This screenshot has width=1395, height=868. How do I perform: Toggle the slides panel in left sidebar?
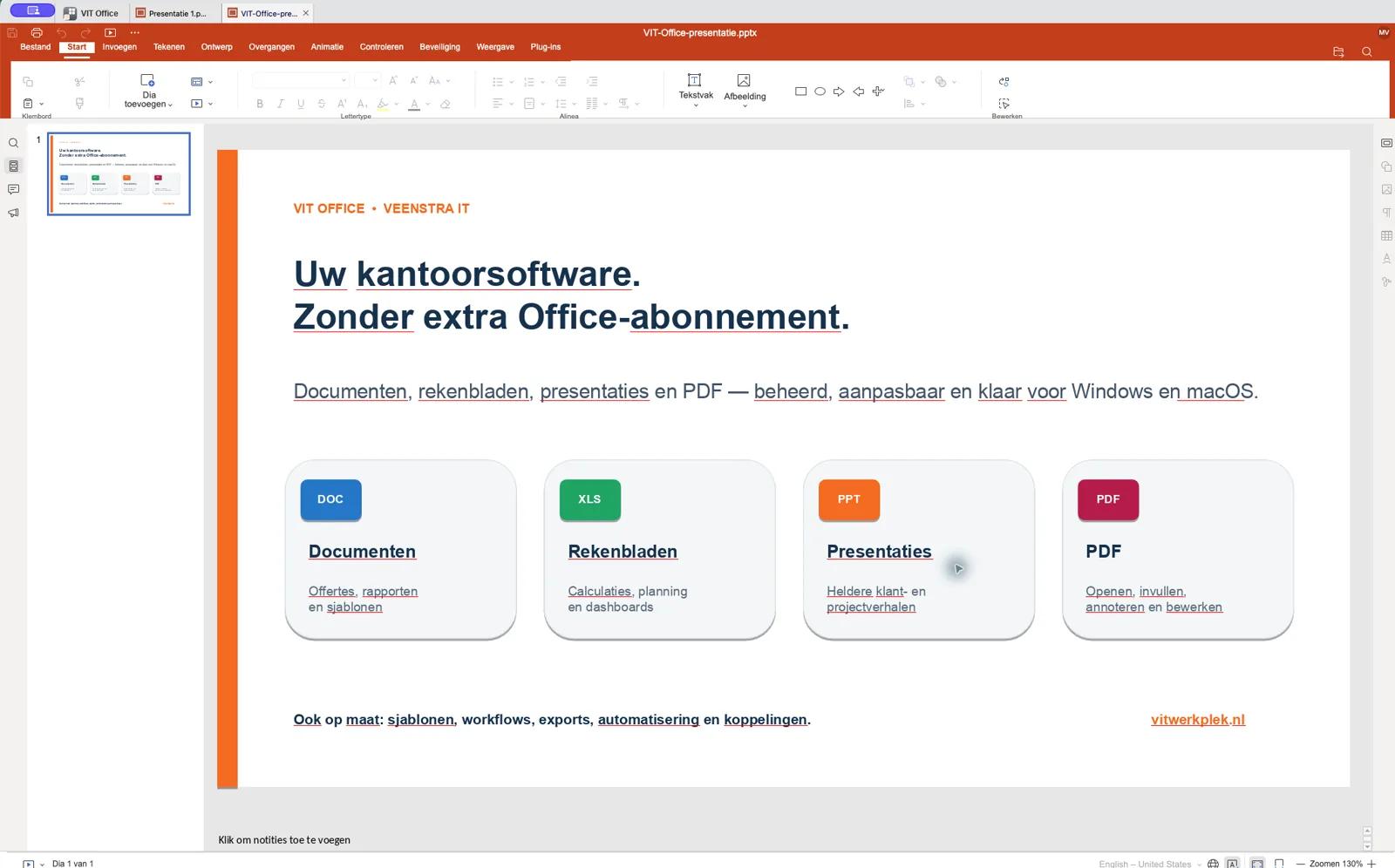point(13,166)
